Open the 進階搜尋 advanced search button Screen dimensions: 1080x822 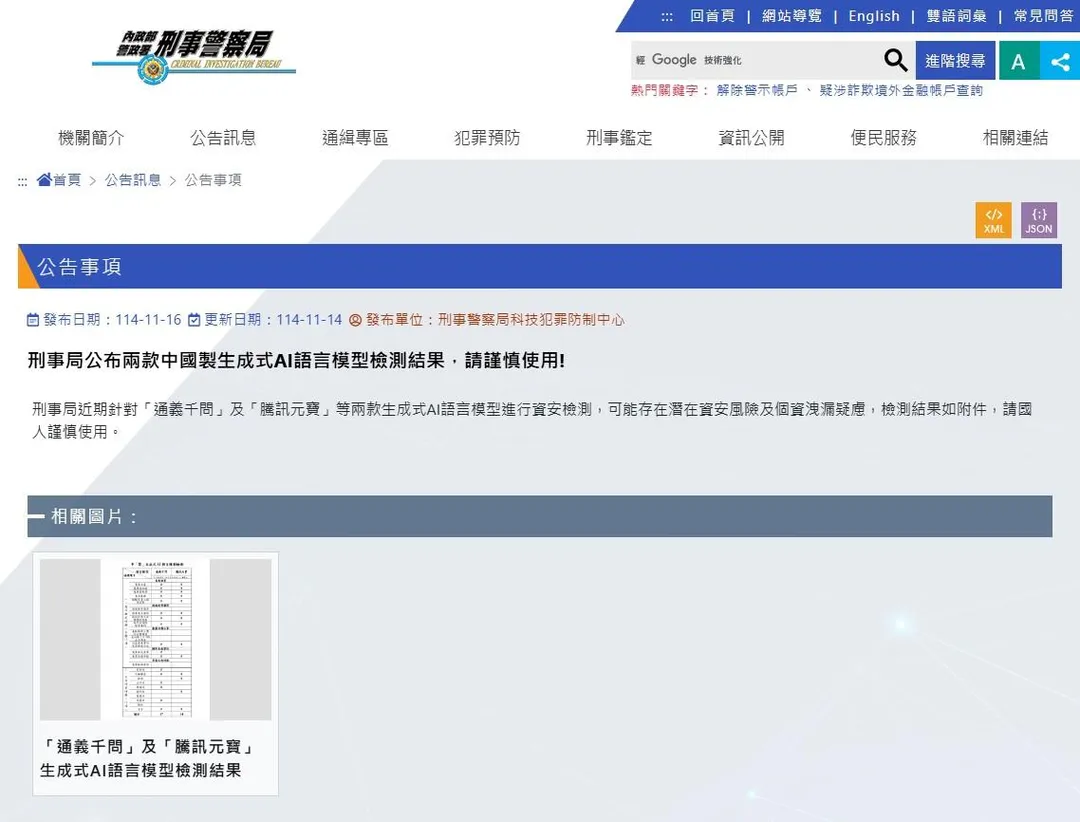[955, 61]
